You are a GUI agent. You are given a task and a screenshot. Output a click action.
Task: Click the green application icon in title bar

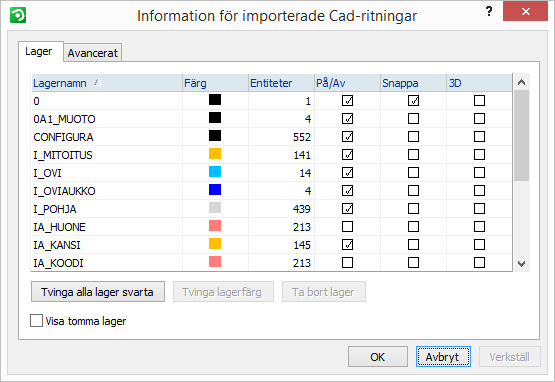pyautogui.click(x=18, y=15)
